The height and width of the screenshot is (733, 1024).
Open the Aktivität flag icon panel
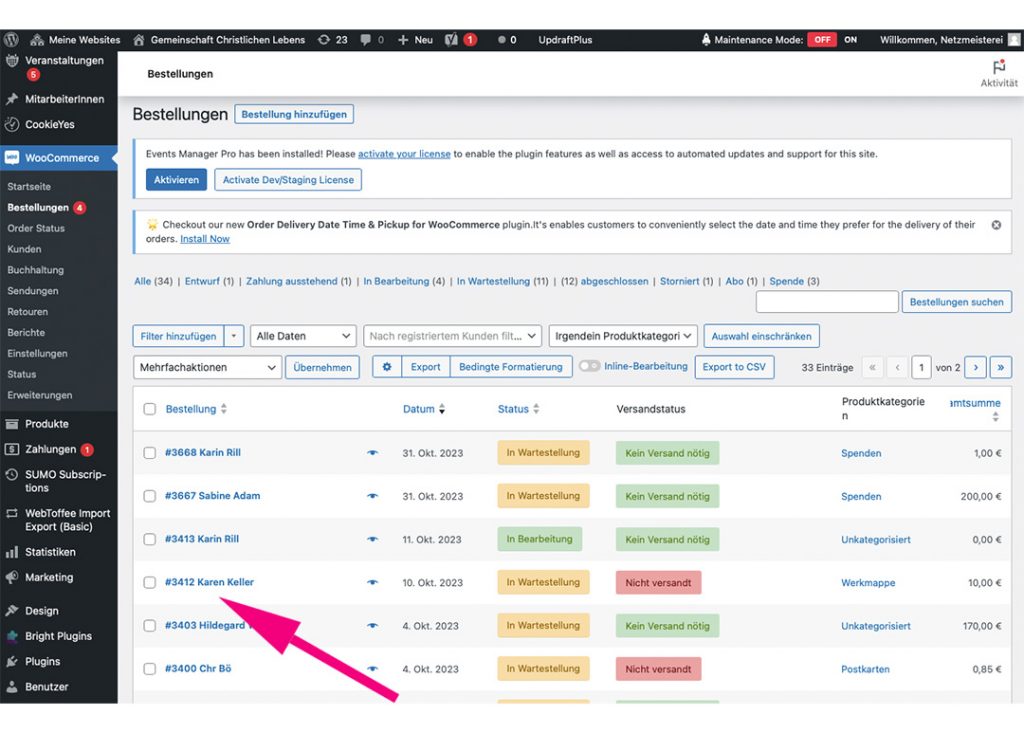point(998,68)
